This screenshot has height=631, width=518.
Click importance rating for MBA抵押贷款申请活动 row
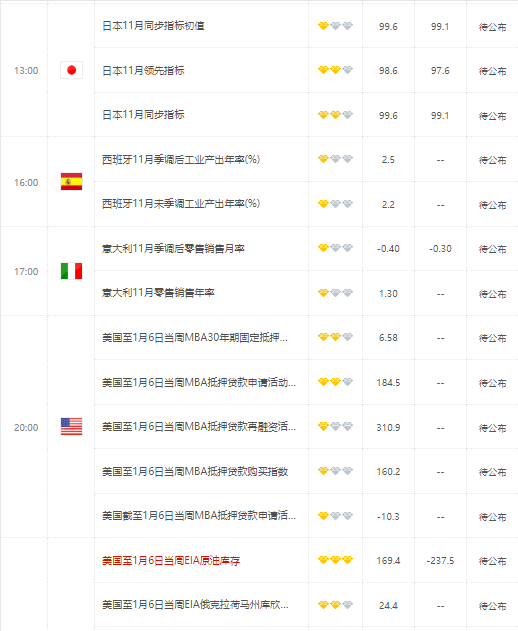click(335, 382)
